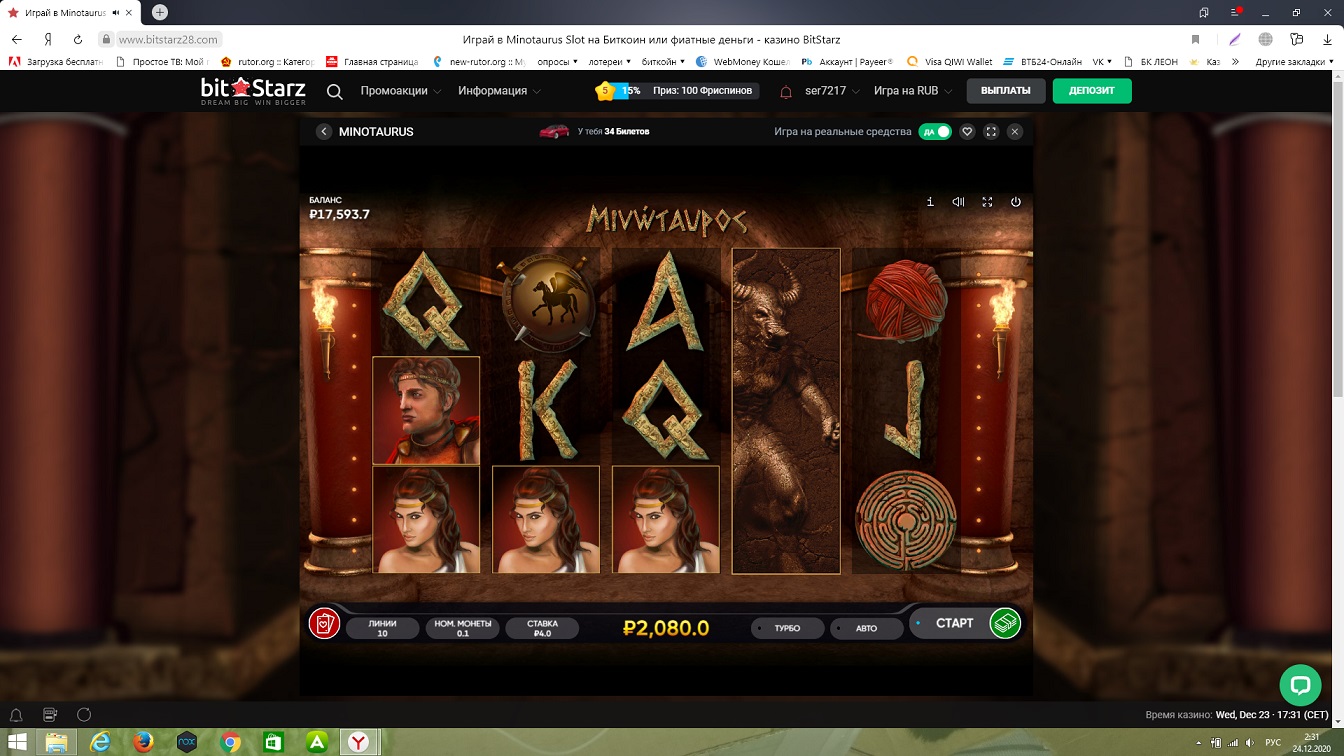Open a new browser tab

(159, 12)
